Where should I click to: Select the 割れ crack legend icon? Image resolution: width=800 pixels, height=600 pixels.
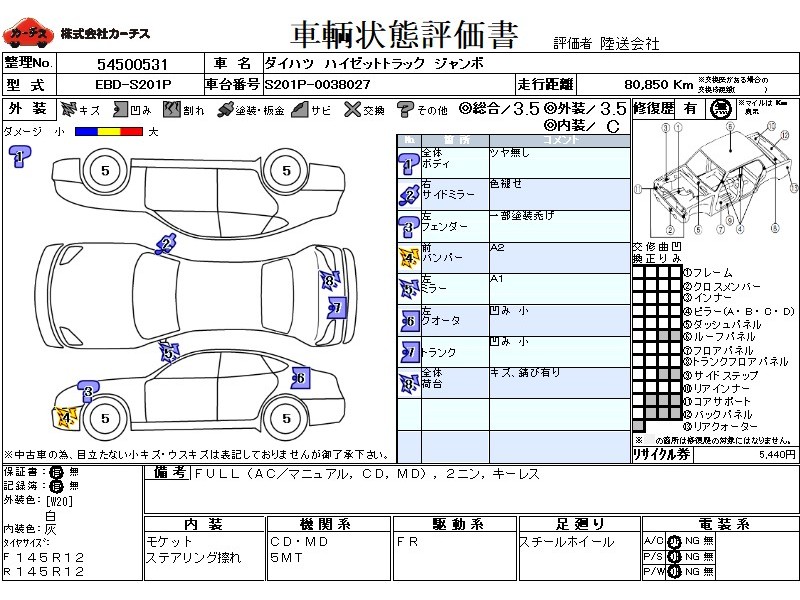pyautogui.click(x=172, y=109)
